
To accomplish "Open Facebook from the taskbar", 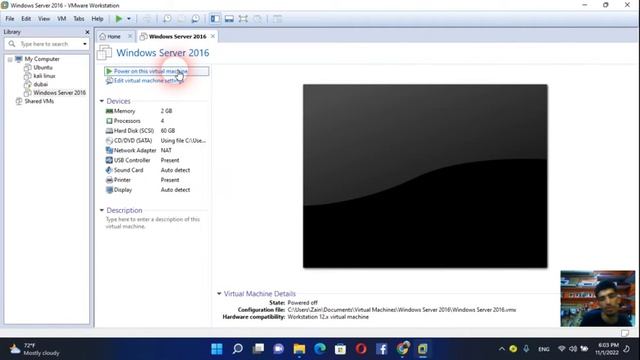I will (x=382, y=349).
